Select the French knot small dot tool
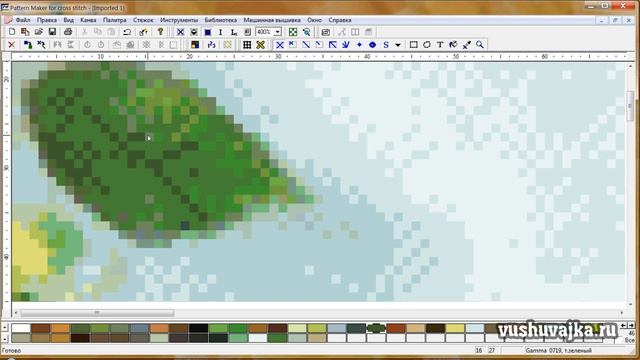The width and height of the screenshot is (640, 360). click(359, 45)
